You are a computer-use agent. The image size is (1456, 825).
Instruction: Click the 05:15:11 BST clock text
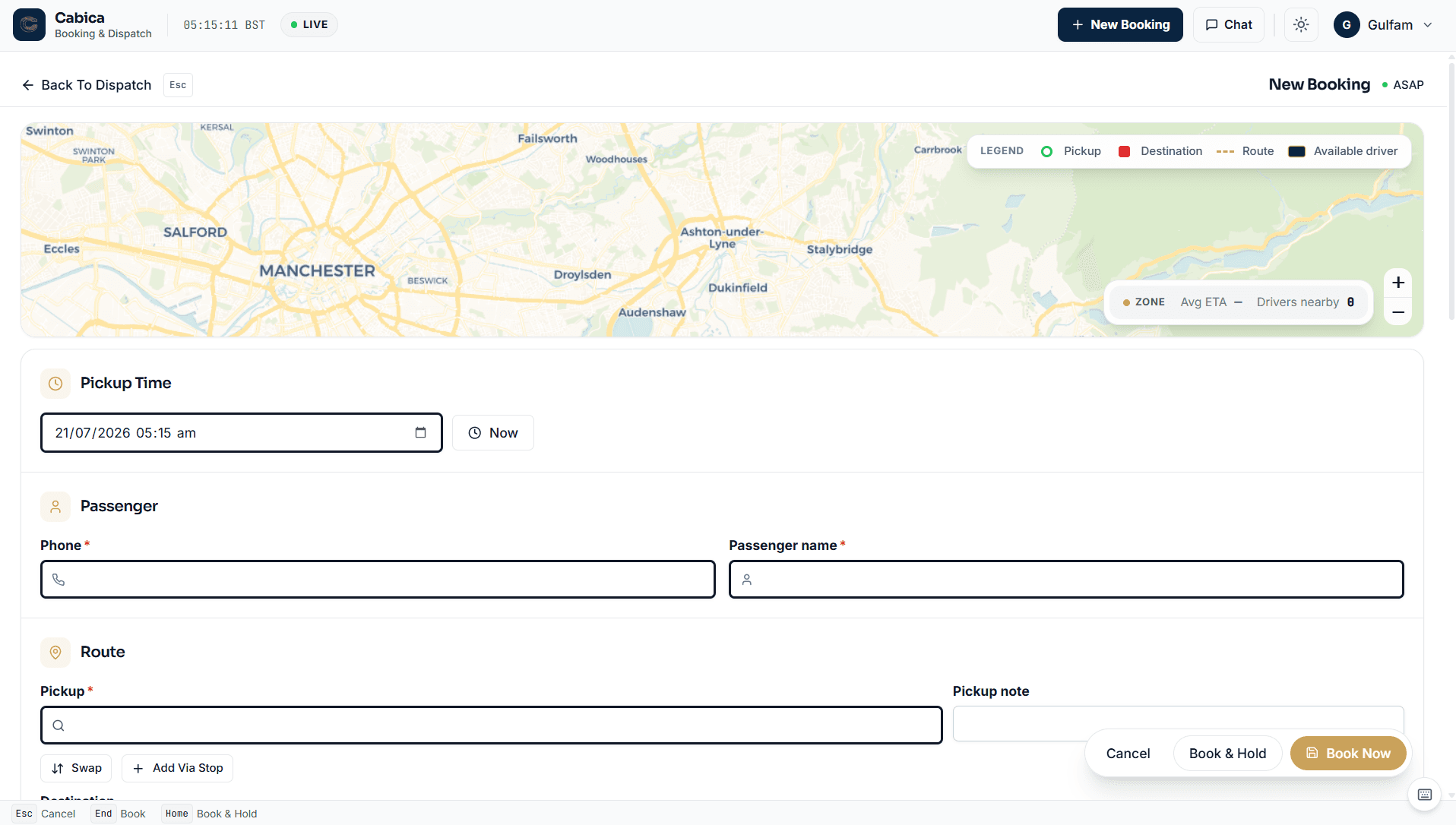click(224, 25)
